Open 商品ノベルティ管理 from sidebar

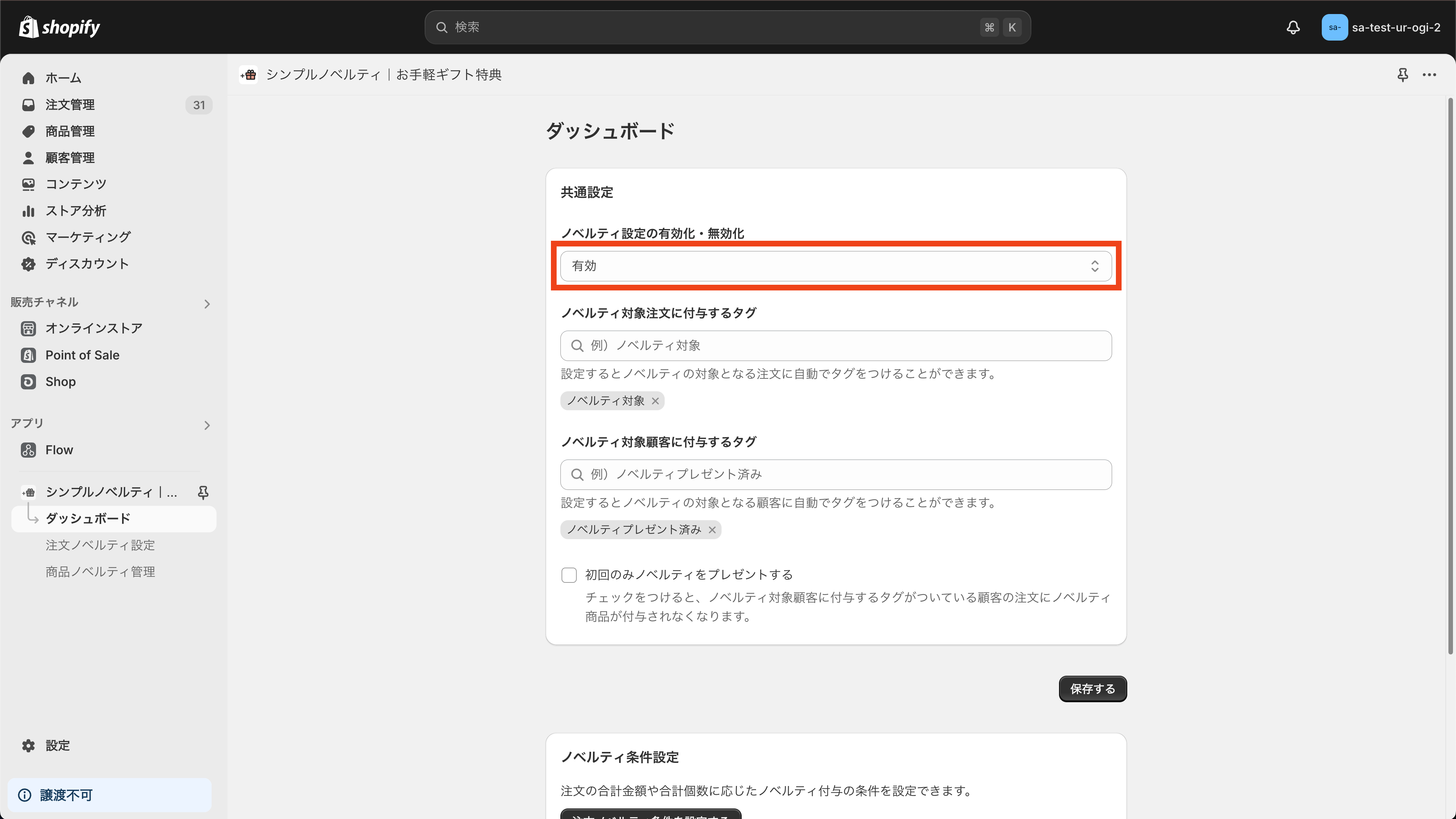(x=100, y=571)
